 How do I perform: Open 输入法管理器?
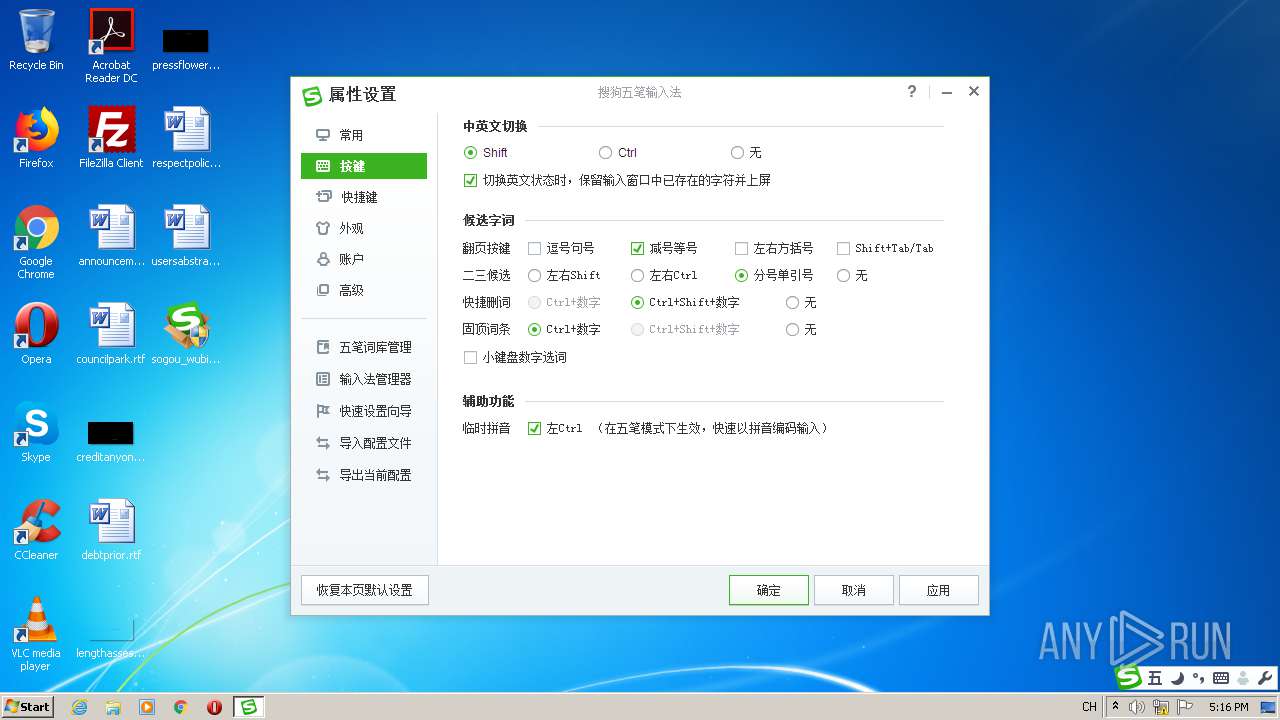[364, 379]
